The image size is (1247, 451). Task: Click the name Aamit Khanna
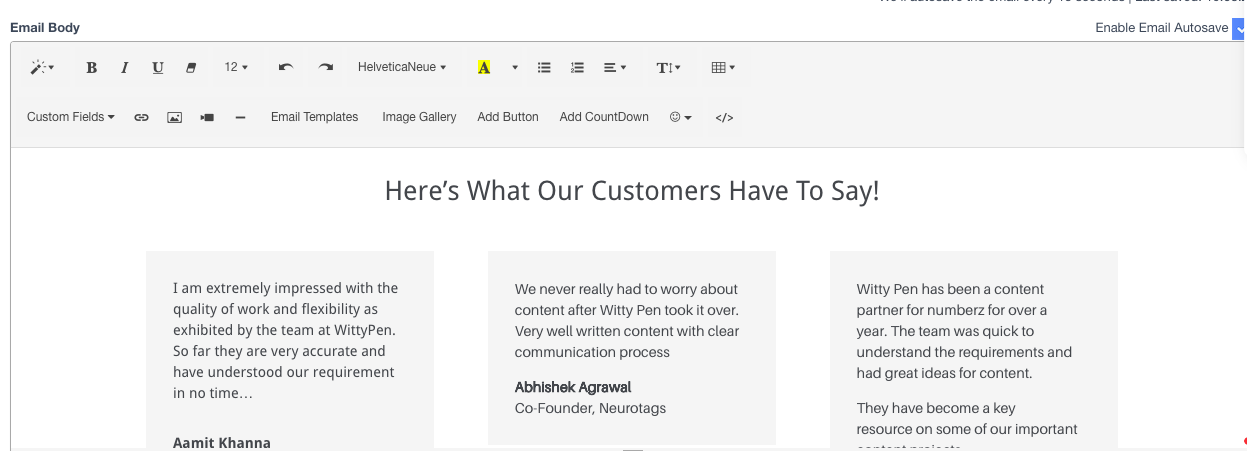pos(222,442)
